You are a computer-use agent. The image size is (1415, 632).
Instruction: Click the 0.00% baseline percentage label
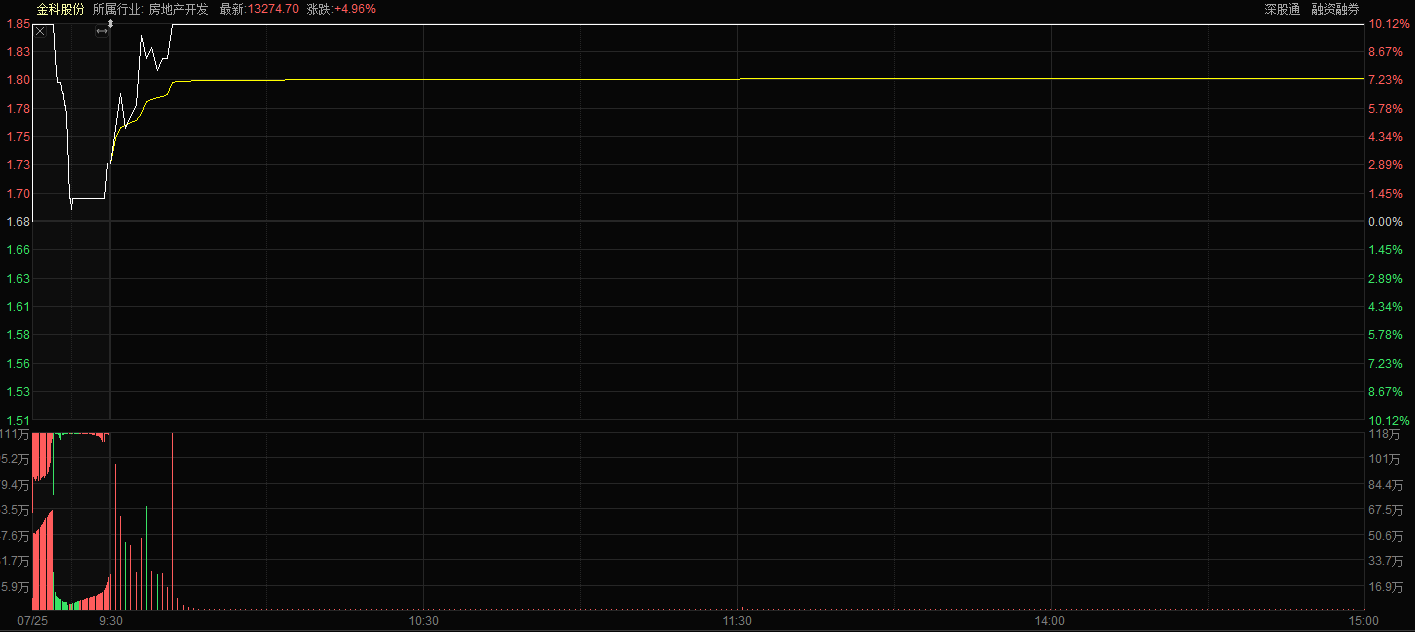[1385, 221]
